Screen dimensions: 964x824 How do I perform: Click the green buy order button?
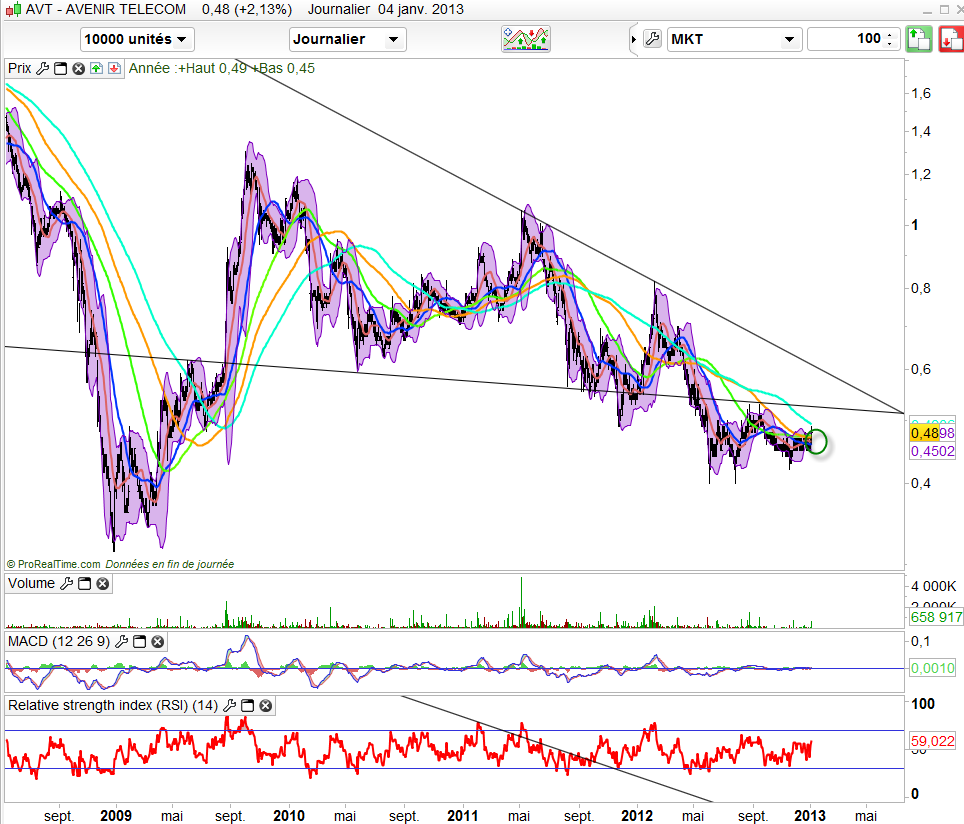[919, 39]
